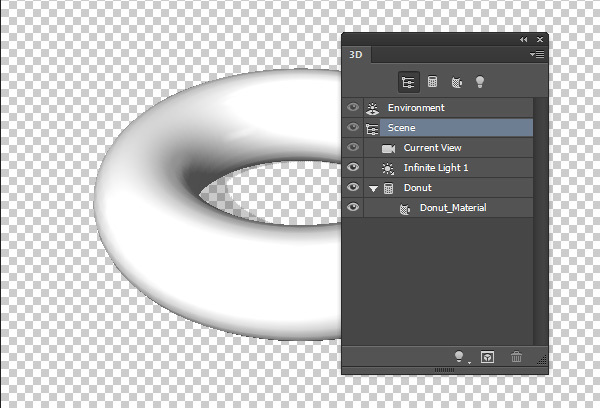Toggle visibility of Environment

tap(352, 108)
